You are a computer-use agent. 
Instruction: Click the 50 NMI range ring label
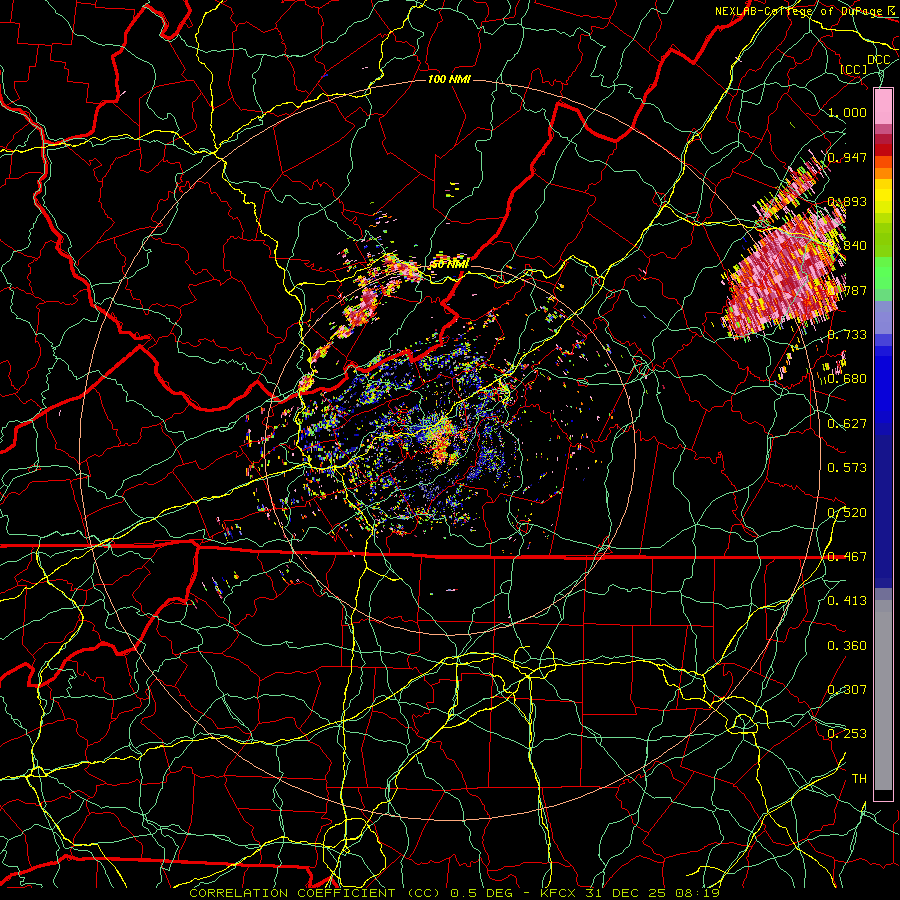coord(449,265)
